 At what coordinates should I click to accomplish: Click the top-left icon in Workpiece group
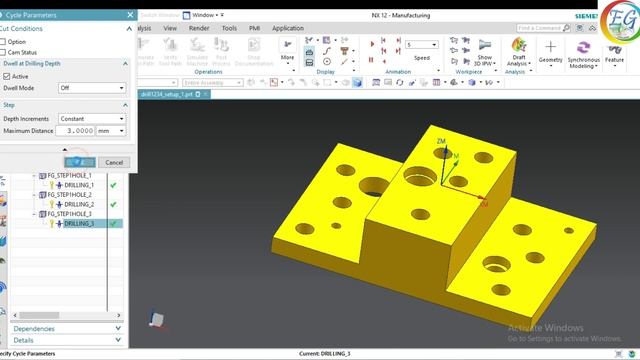(x=453, y=40)
